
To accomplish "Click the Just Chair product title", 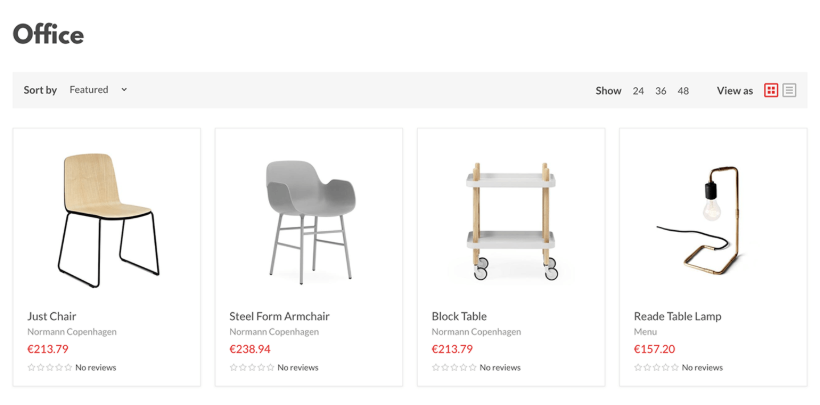I will pyautogui.click(x=52, y=316).
